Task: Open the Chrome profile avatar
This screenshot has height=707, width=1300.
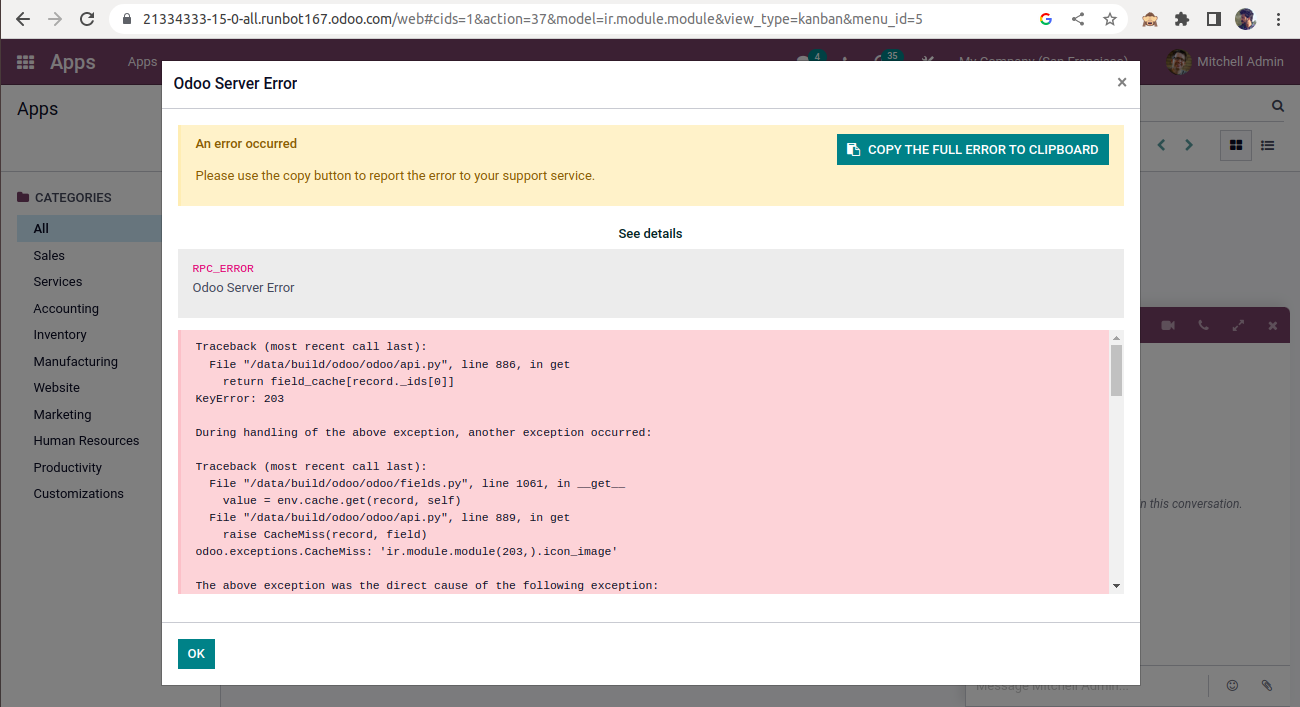Action: [1245, 19]
